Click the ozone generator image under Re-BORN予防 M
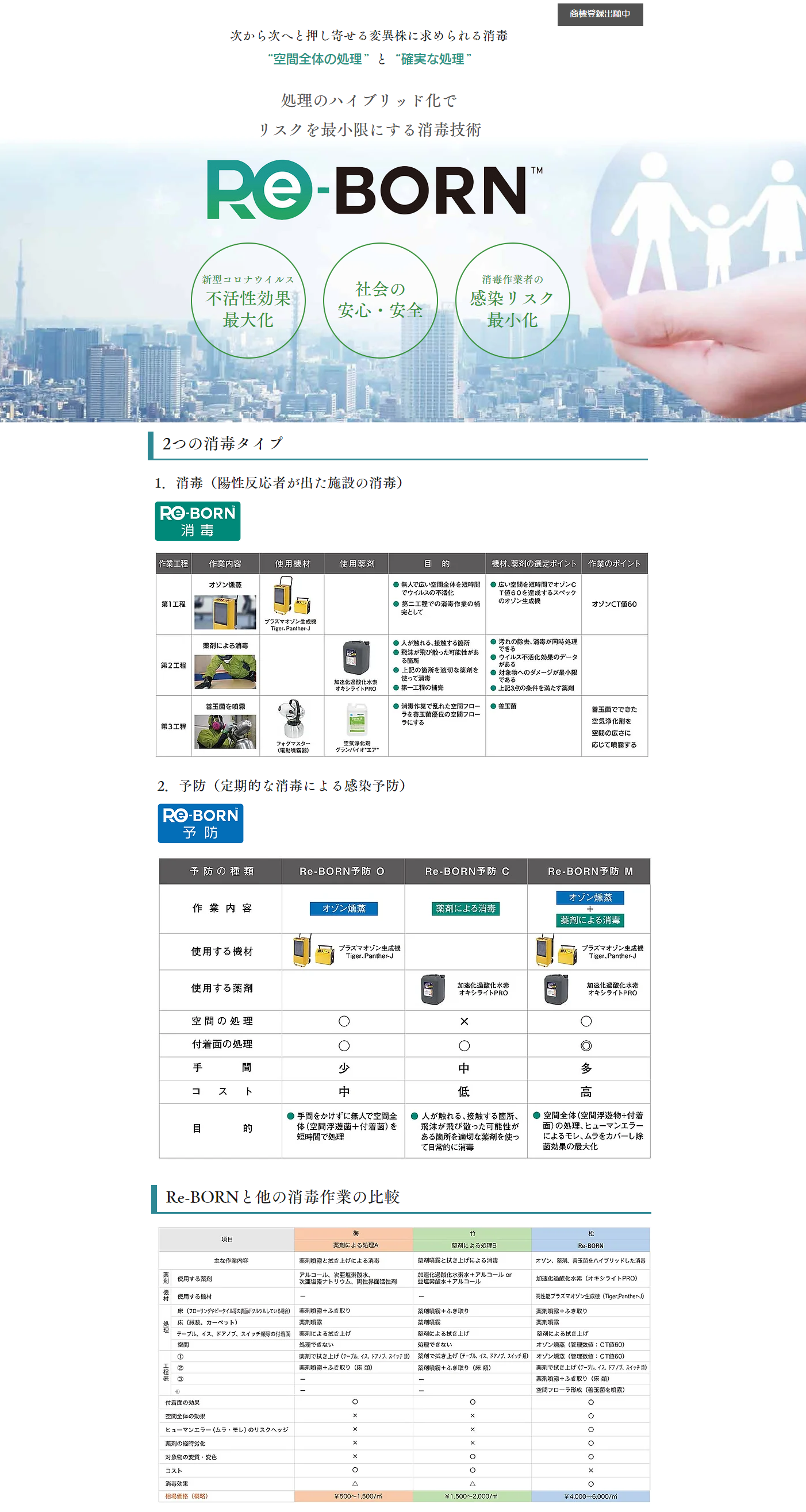Screen dimensions: 806x1512 tap(556, 951)
